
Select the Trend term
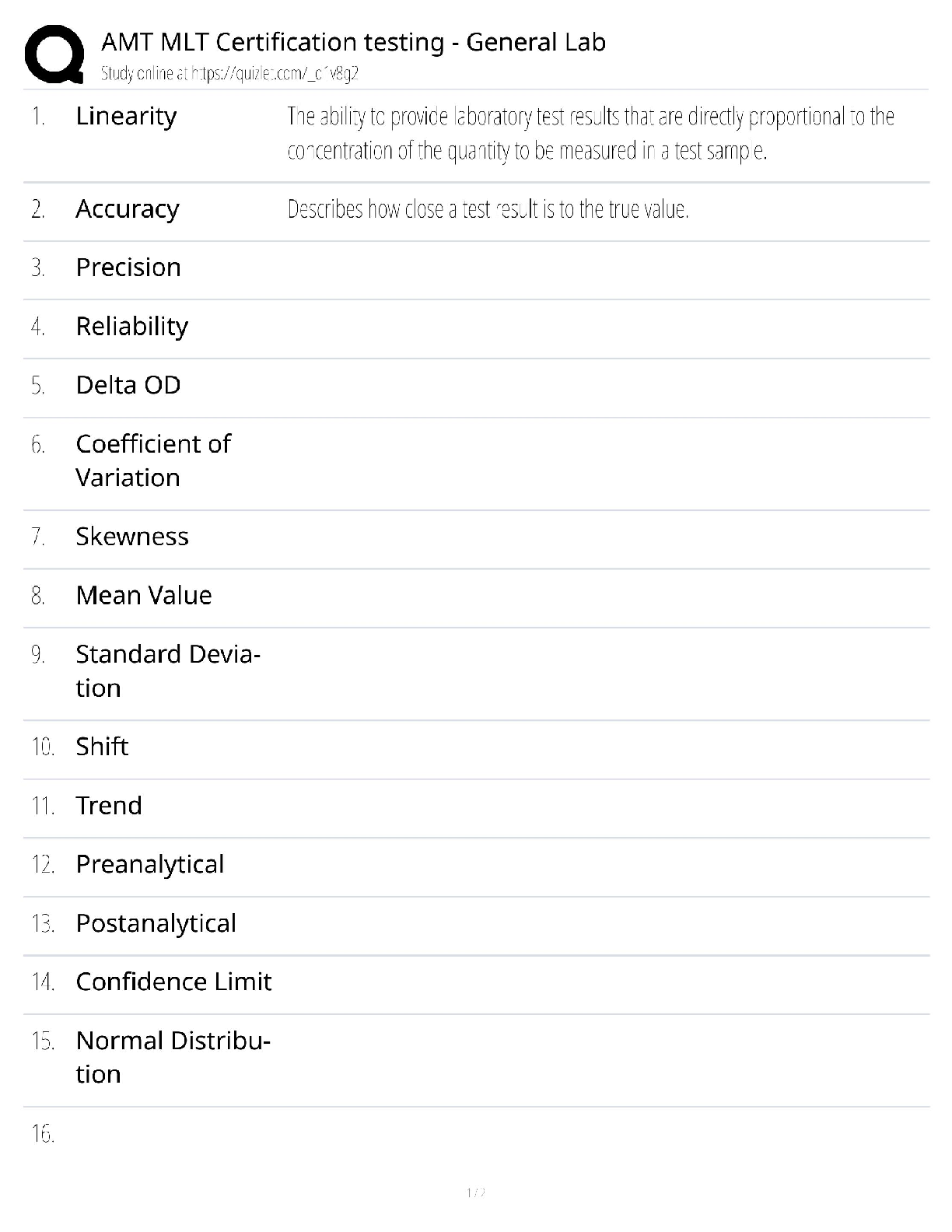point(109,806)
